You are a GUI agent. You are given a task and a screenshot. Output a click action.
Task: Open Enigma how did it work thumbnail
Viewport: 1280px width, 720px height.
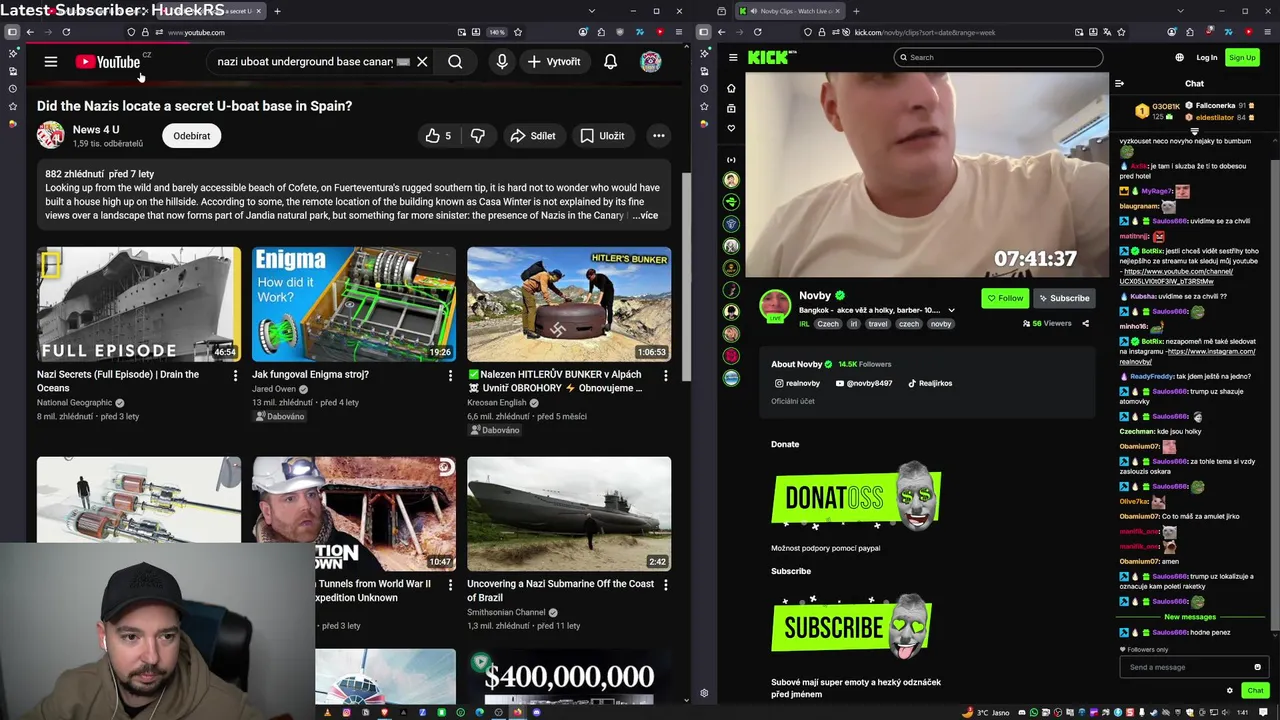point(354,304)
